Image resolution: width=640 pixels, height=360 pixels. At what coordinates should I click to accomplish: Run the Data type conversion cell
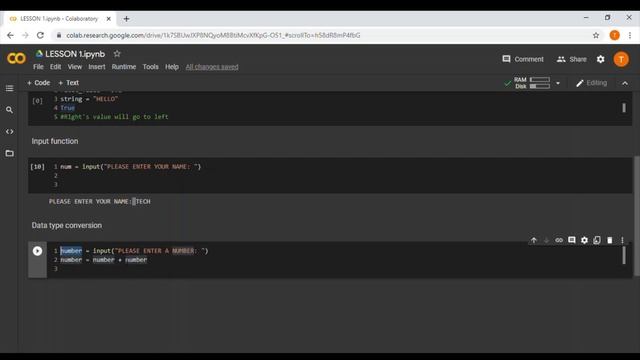pyautogui.click(x=37, y=251)
